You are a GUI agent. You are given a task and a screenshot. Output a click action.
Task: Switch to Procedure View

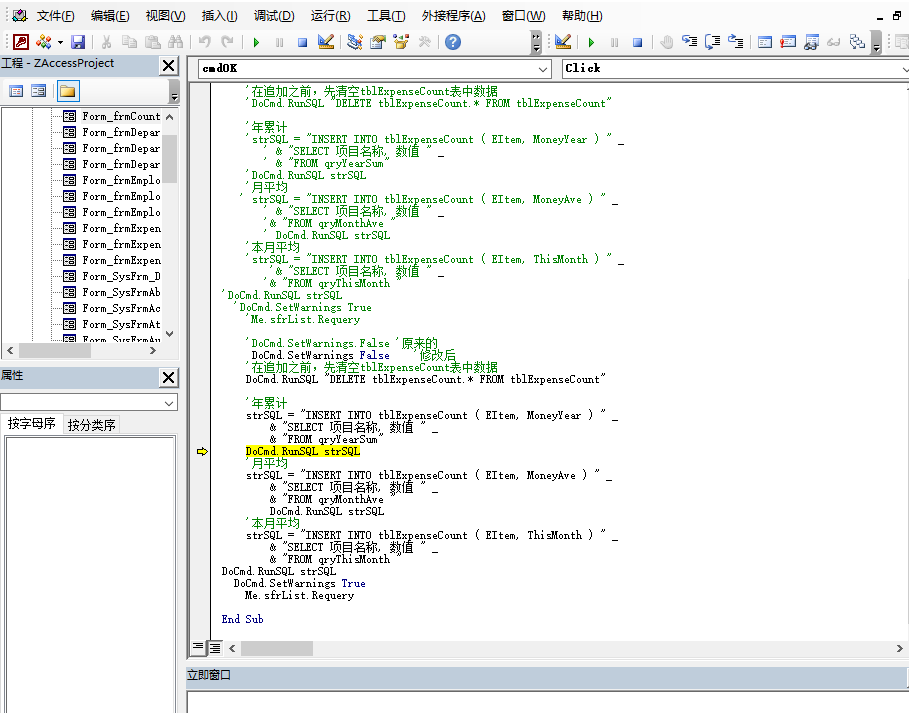click(x=198, y=647)
